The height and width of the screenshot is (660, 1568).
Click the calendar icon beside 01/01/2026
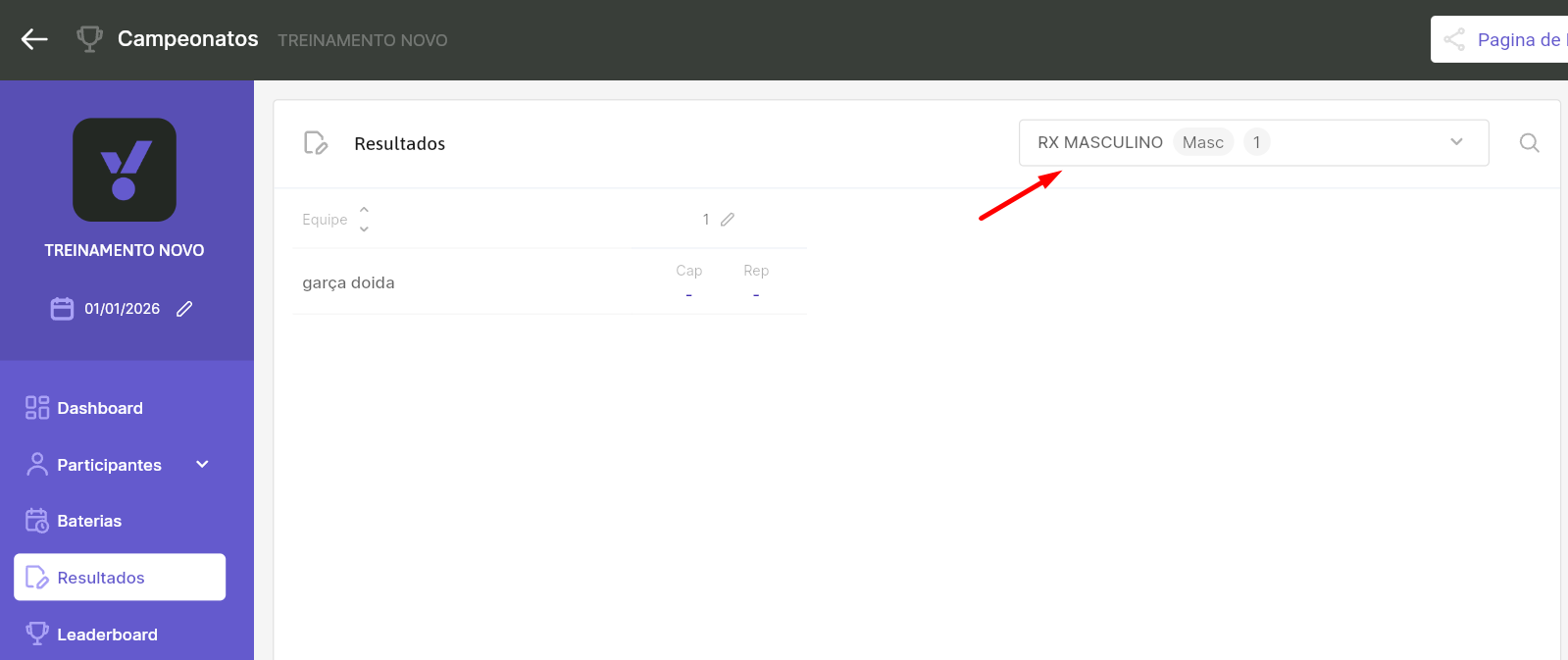(62, 309)
